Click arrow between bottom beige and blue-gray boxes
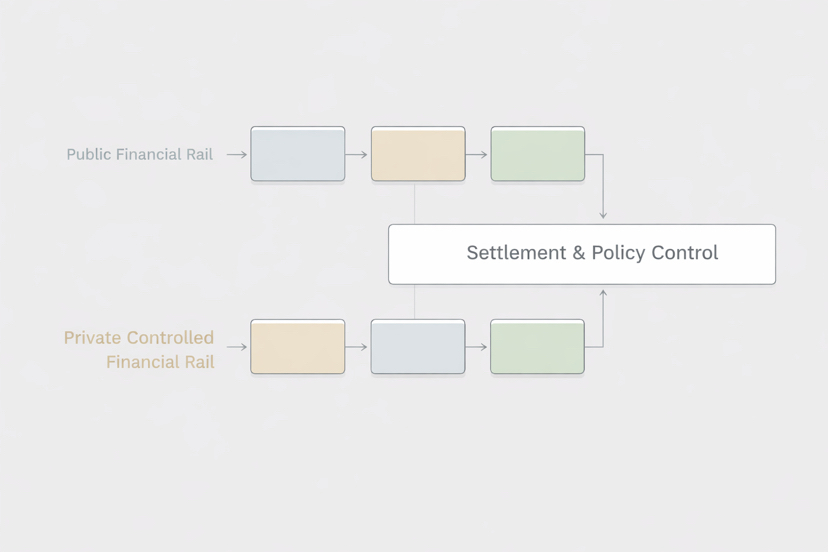The height and width of the screenshot is (552, 828). (x=357, y=347)
